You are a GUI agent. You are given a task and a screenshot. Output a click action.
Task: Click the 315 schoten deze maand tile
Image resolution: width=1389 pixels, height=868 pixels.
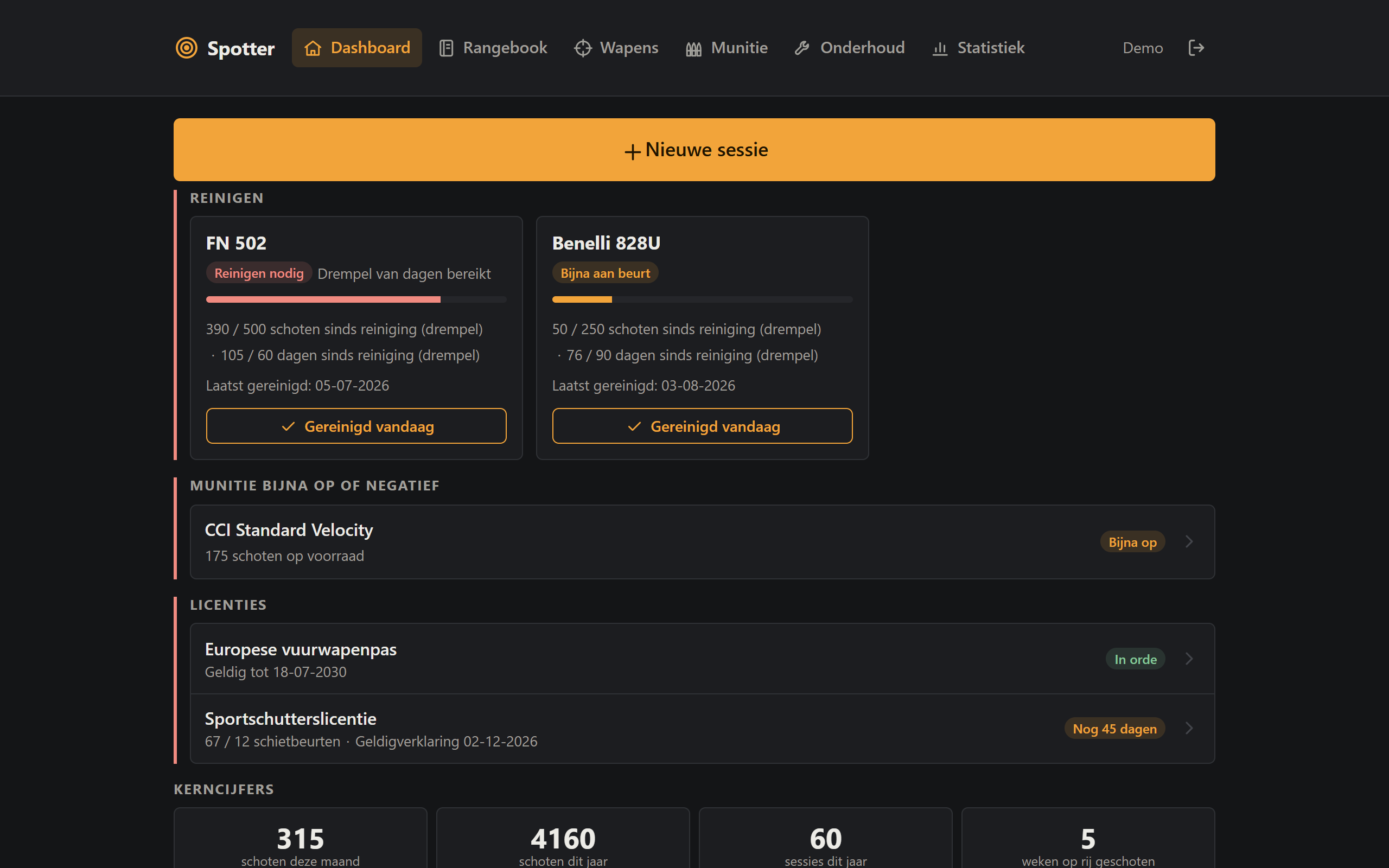[x=300, y=838]
